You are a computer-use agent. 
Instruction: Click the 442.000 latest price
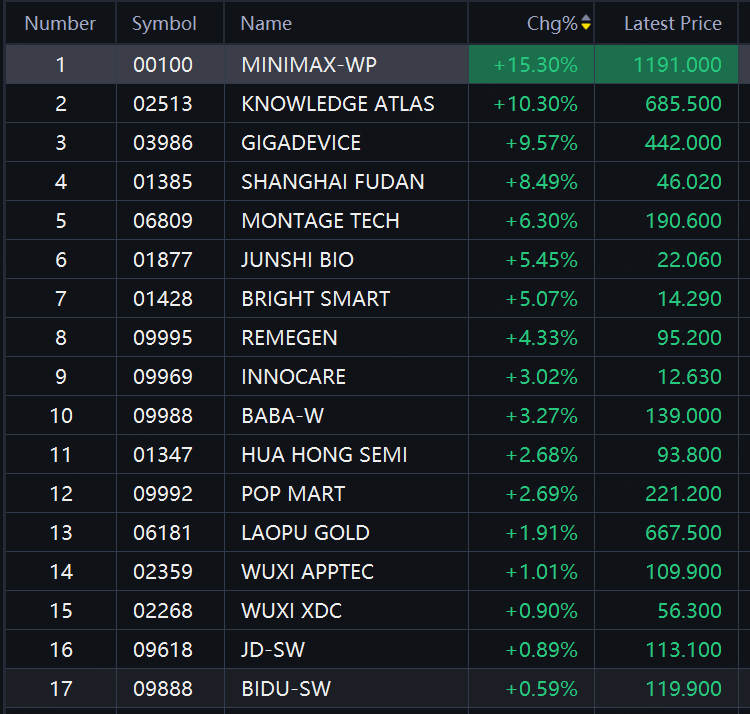(683, 143)
